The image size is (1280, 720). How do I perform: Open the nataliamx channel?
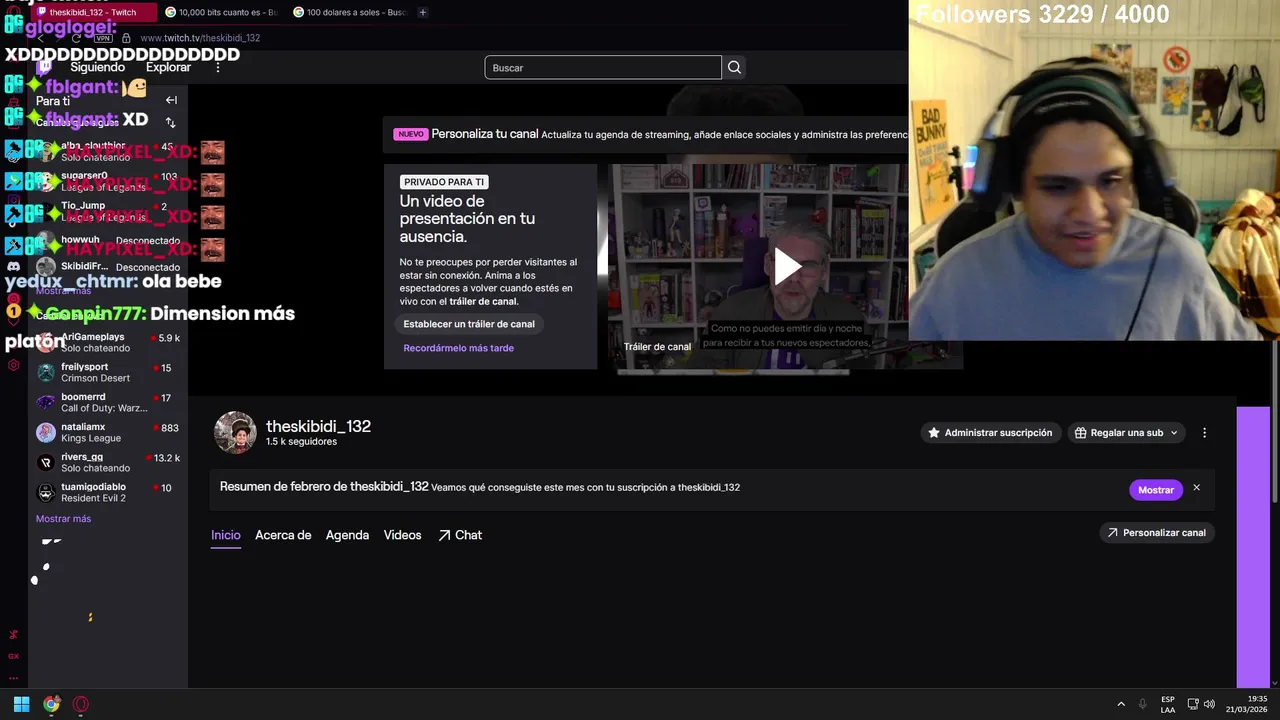click(x=108, y=433)
